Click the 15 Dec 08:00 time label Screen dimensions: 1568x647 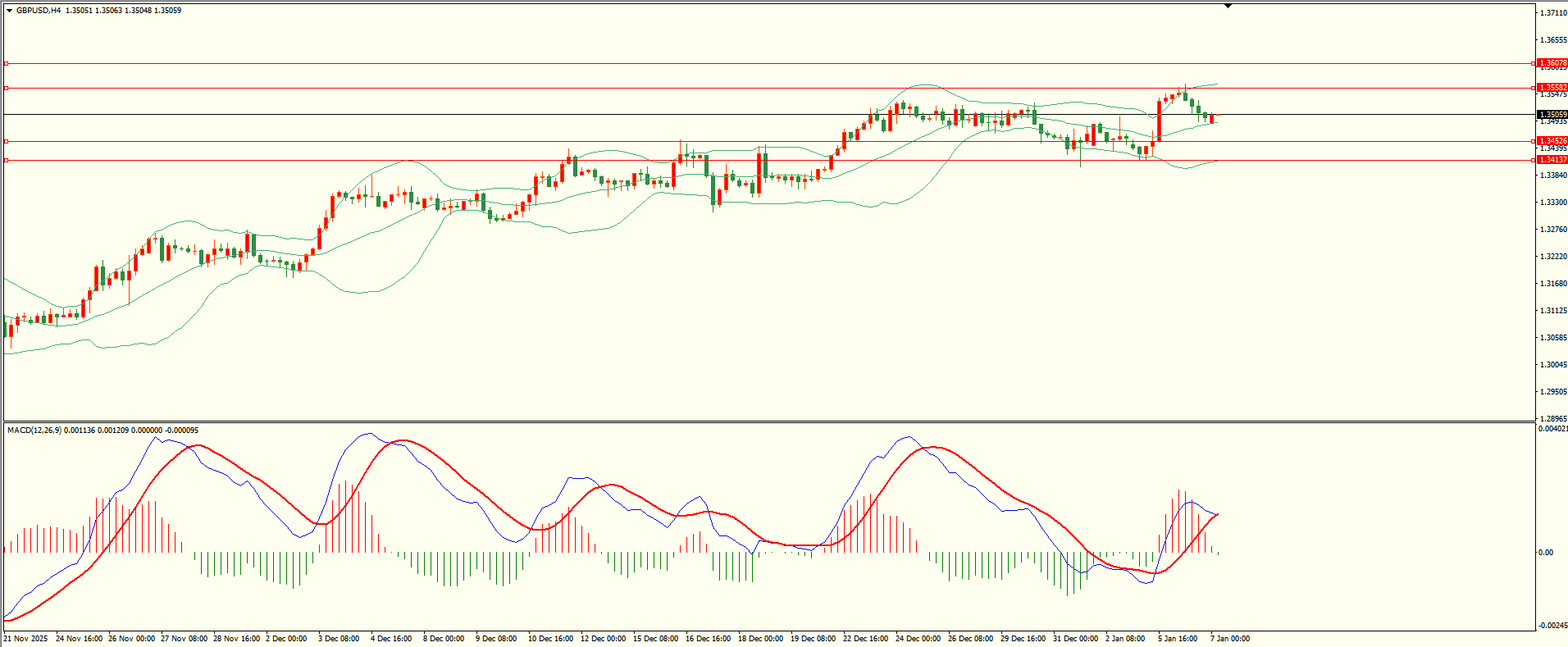[655, 639]
